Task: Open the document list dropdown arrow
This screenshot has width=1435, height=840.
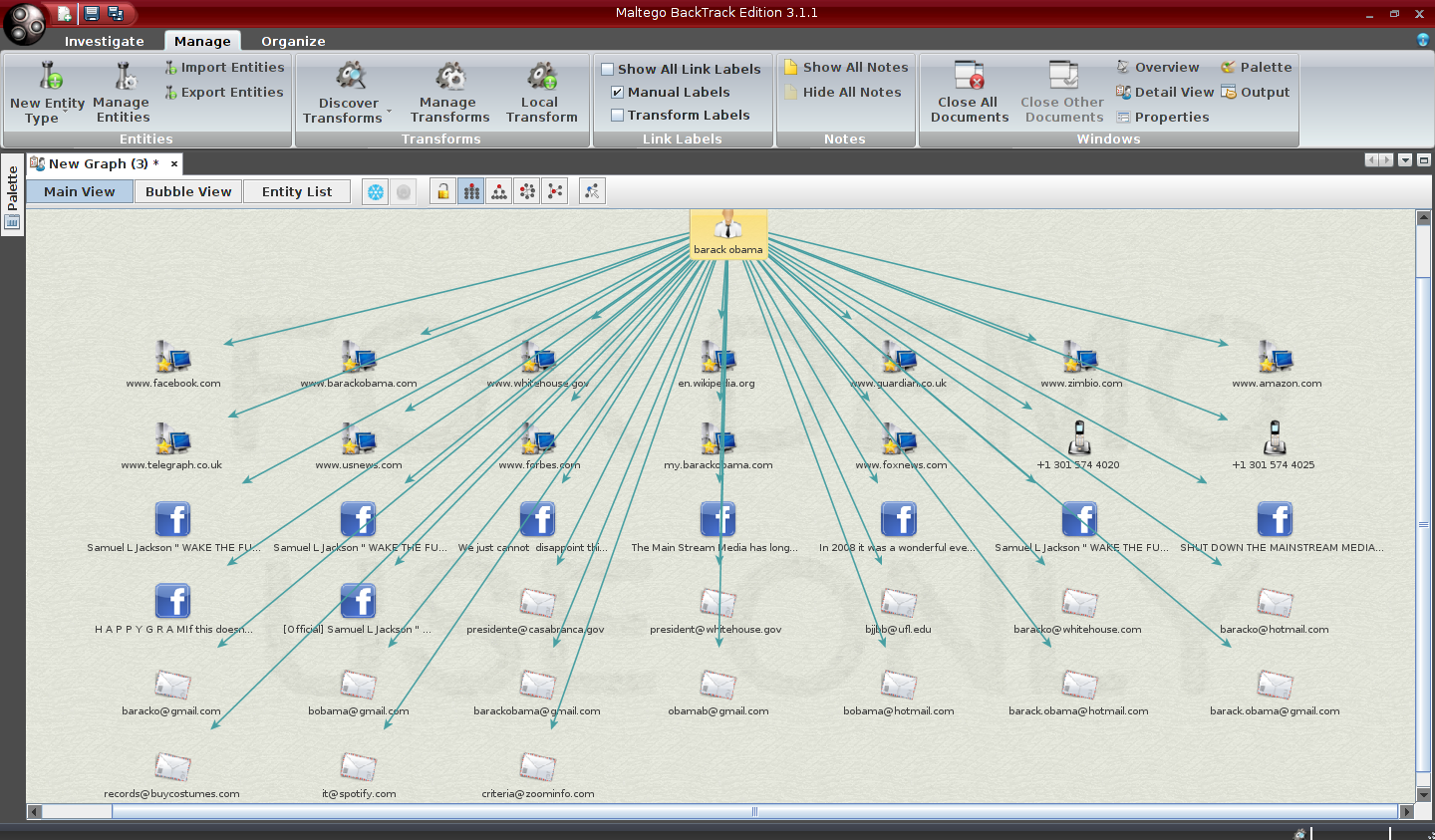Action: pos(1405,160)
